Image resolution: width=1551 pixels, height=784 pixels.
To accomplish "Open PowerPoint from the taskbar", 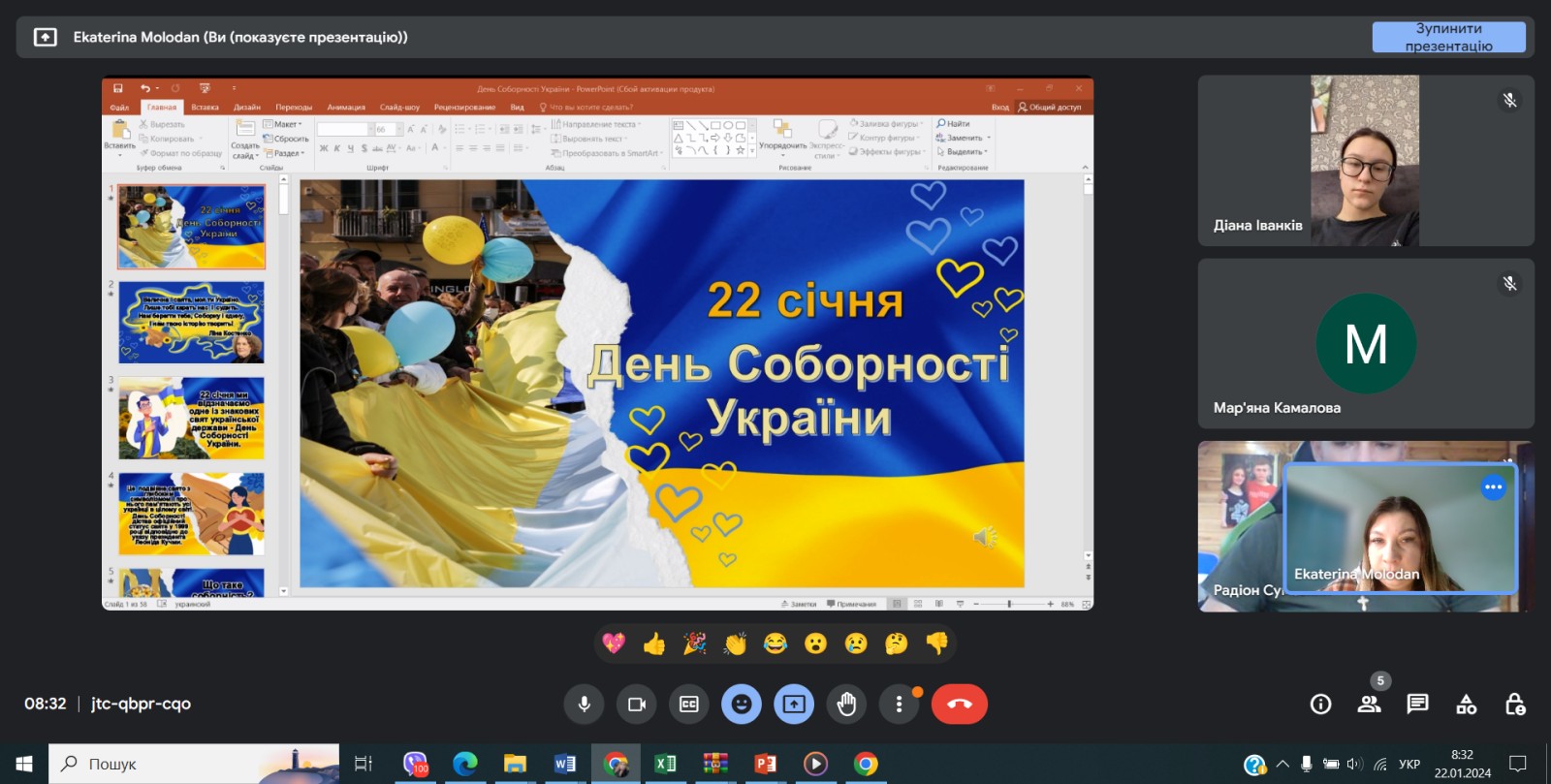I will (x=766, y=765).
